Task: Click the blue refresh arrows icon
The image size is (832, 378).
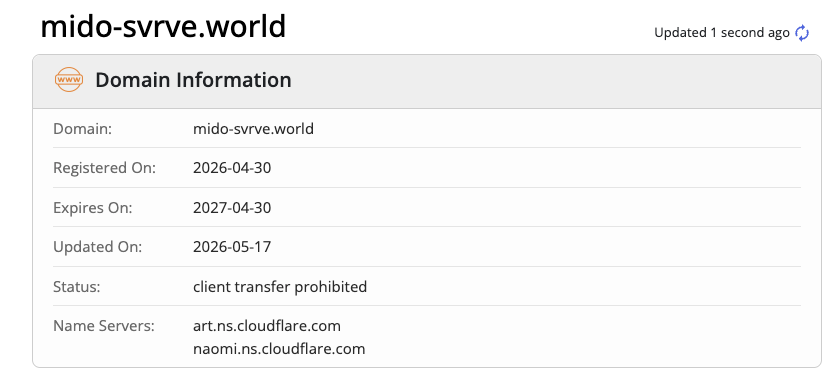Action: (x=802, y=33)
